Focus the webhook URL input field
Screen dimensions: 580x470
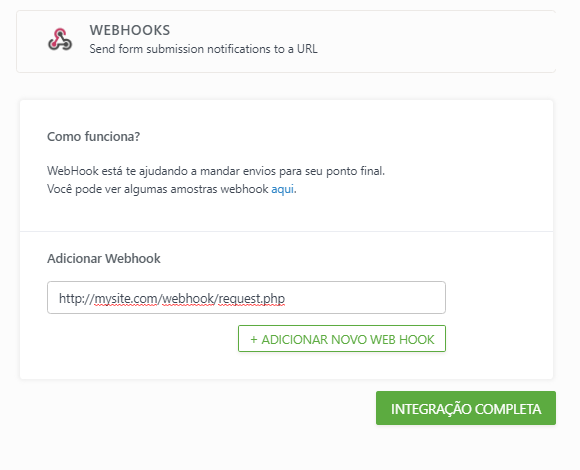[x=246, y=298]
